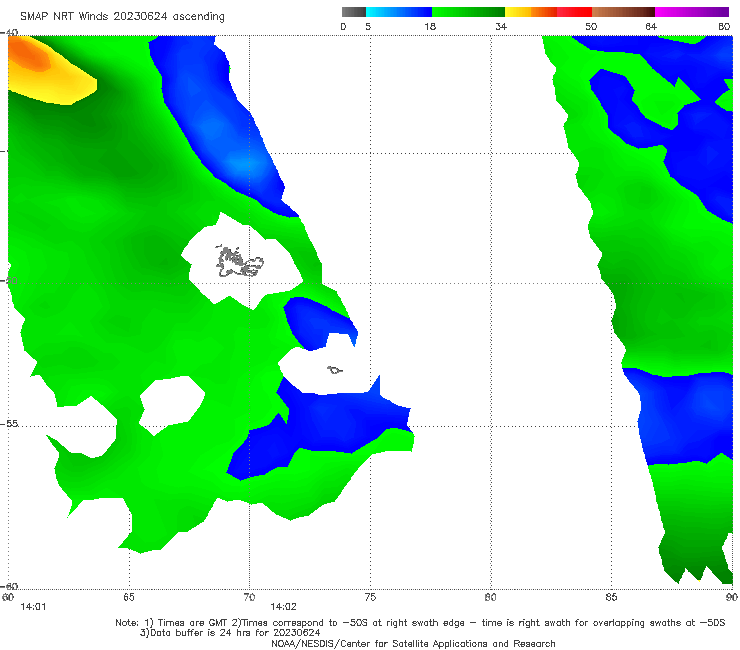Screen dimensions: 740x650
Task: Click the gray segment of the wind colorbar
Action: click(x=353, y=12)
